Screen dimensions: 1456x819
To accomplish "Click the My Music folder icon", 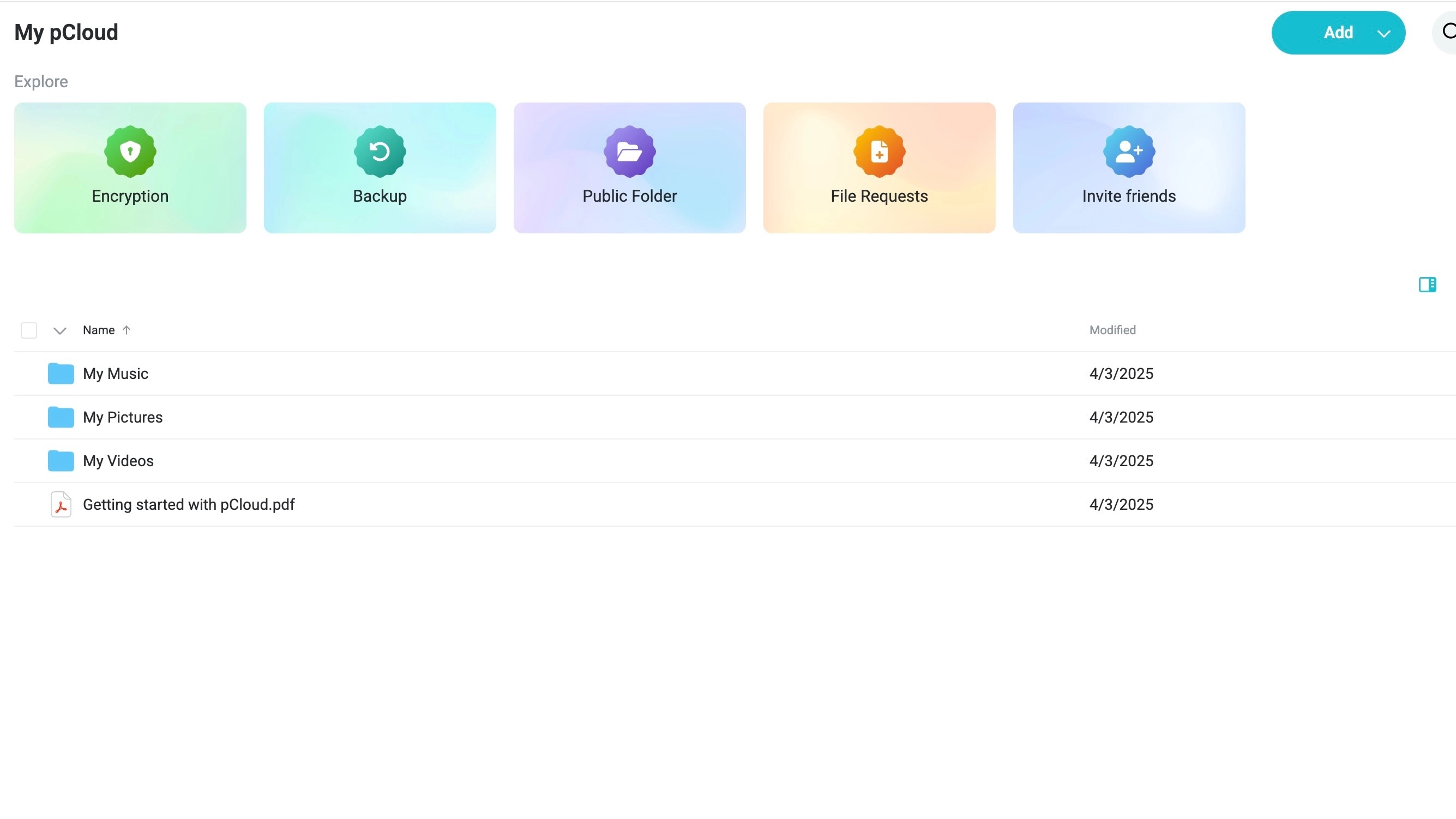I will coord(61,374).
